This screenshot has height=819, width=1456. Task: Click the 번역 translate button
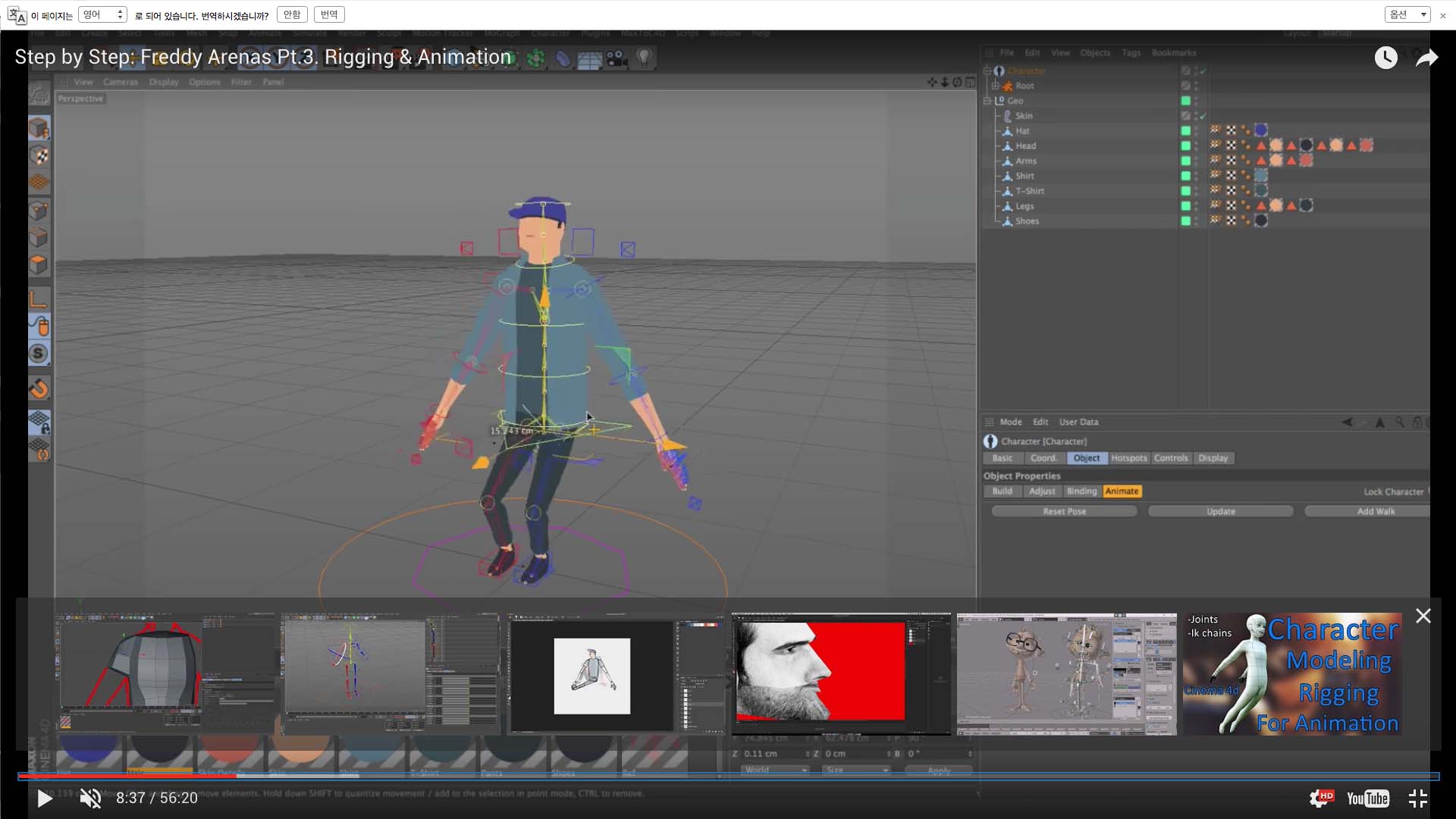tap(329, 14)
